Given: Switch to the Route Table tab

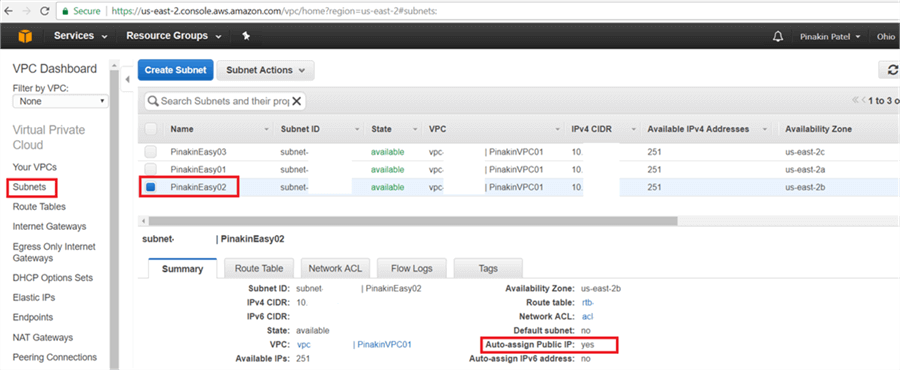Looking at the screenshot, I should (259, 268).
